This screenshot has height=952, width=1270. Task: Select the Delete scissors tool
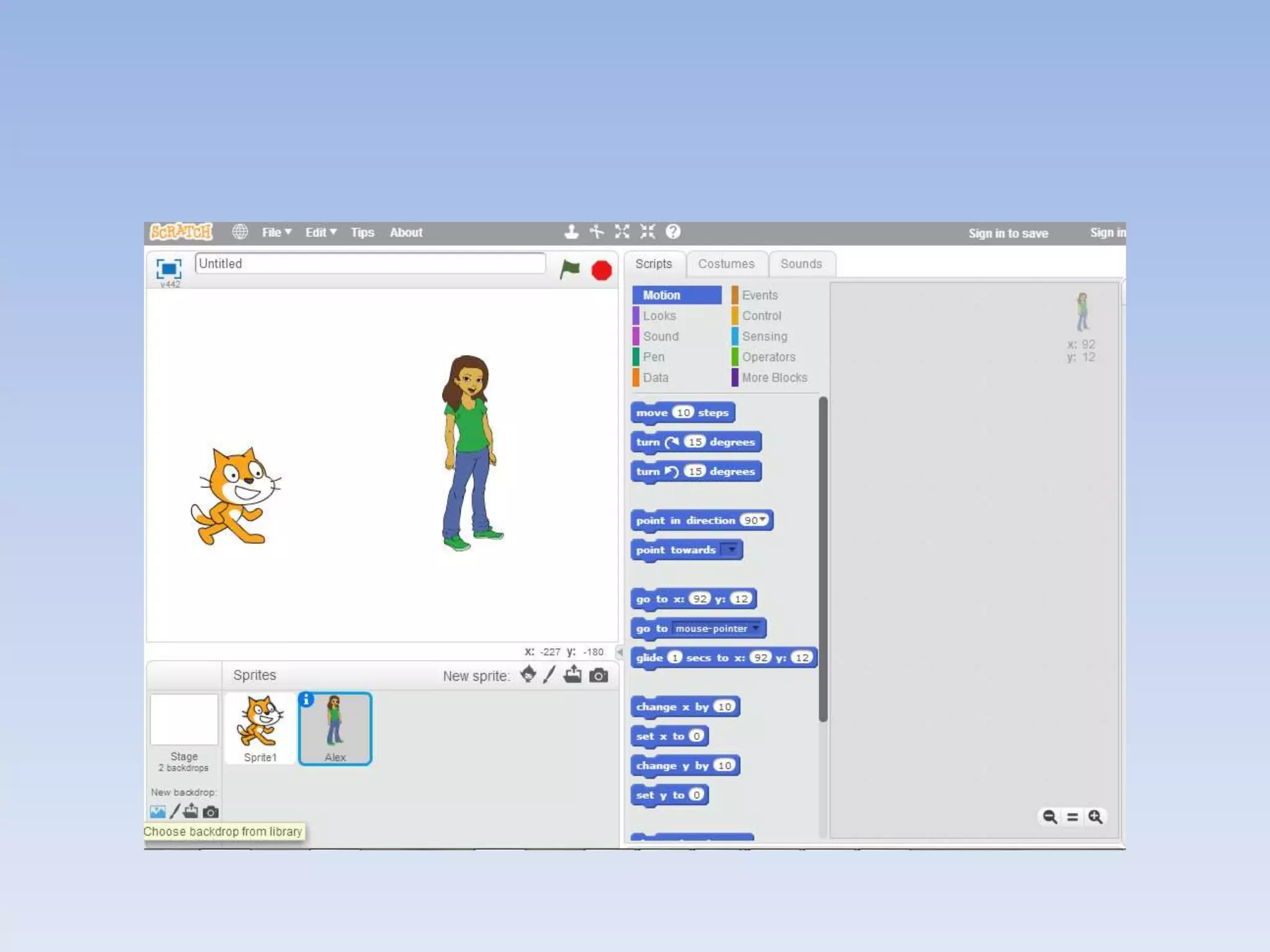(x=597, y=232)
